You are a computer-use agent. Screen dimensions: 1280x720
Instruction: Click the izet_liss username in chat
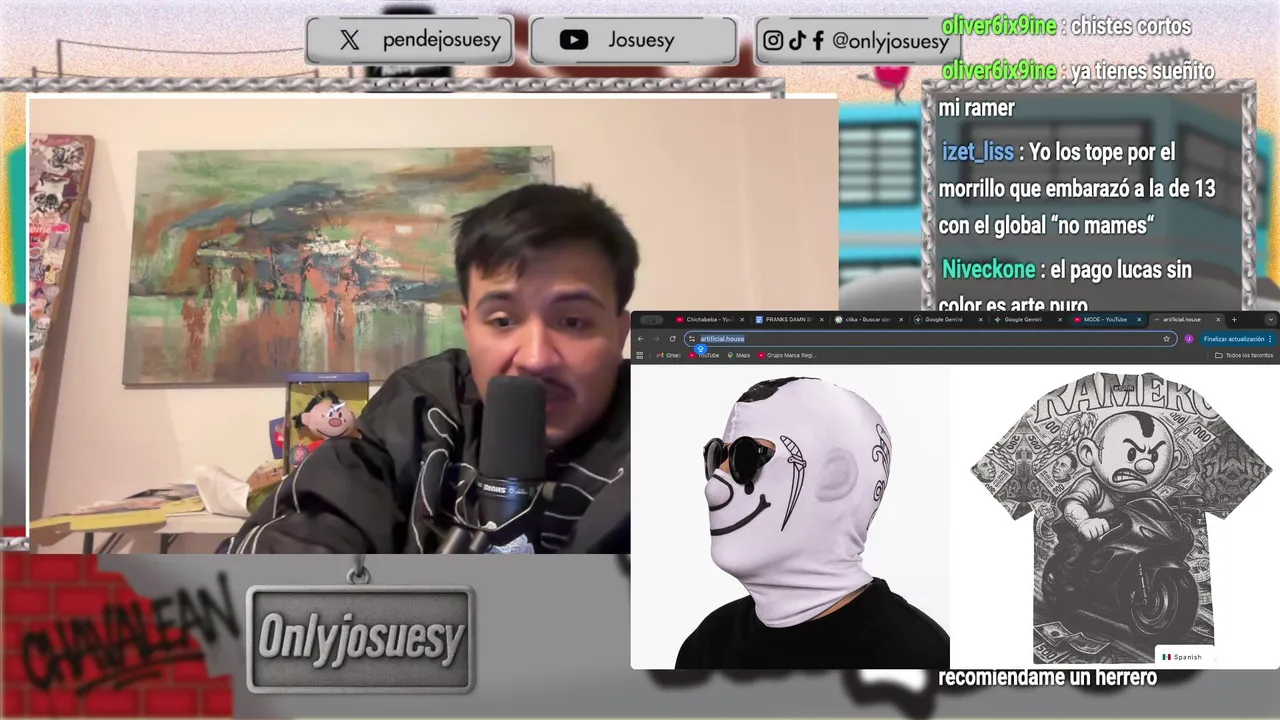tap(977, 153)
